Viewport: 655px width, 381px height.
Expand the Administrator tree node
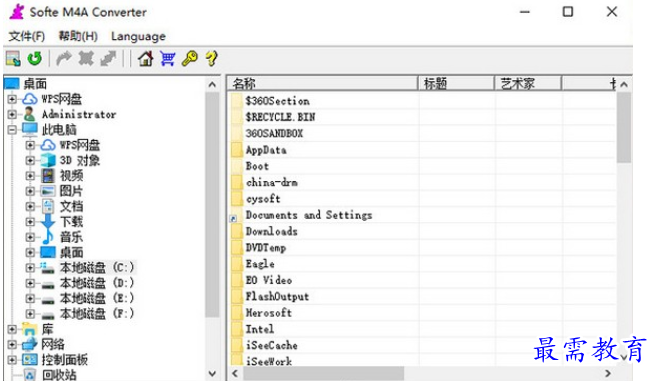pos(12,114)
